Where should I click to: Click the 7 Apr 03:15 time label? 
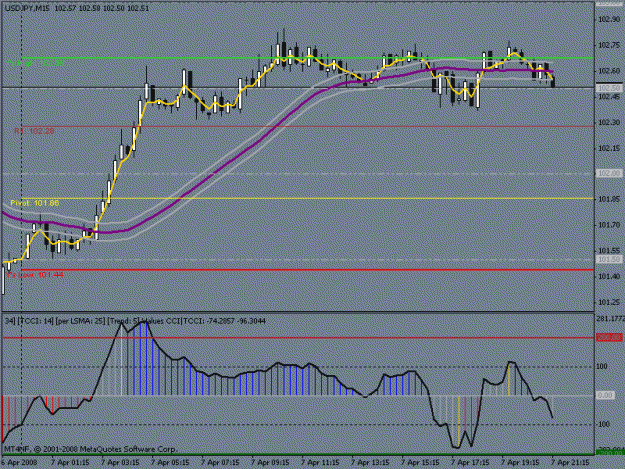click(120, 463)
